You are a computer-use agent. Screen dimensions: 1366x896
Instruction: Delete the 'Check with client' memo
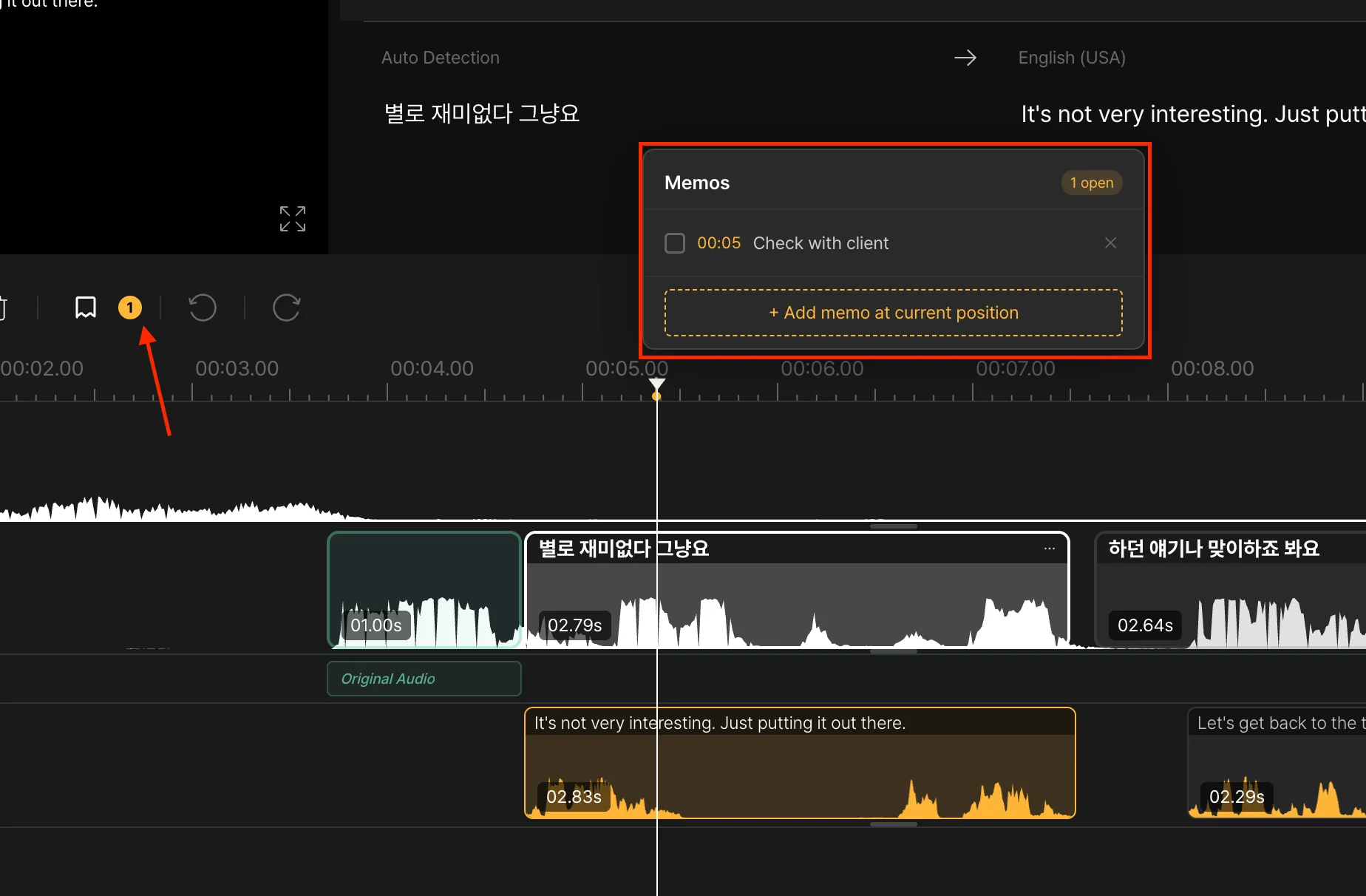[x=1110, y=243]
